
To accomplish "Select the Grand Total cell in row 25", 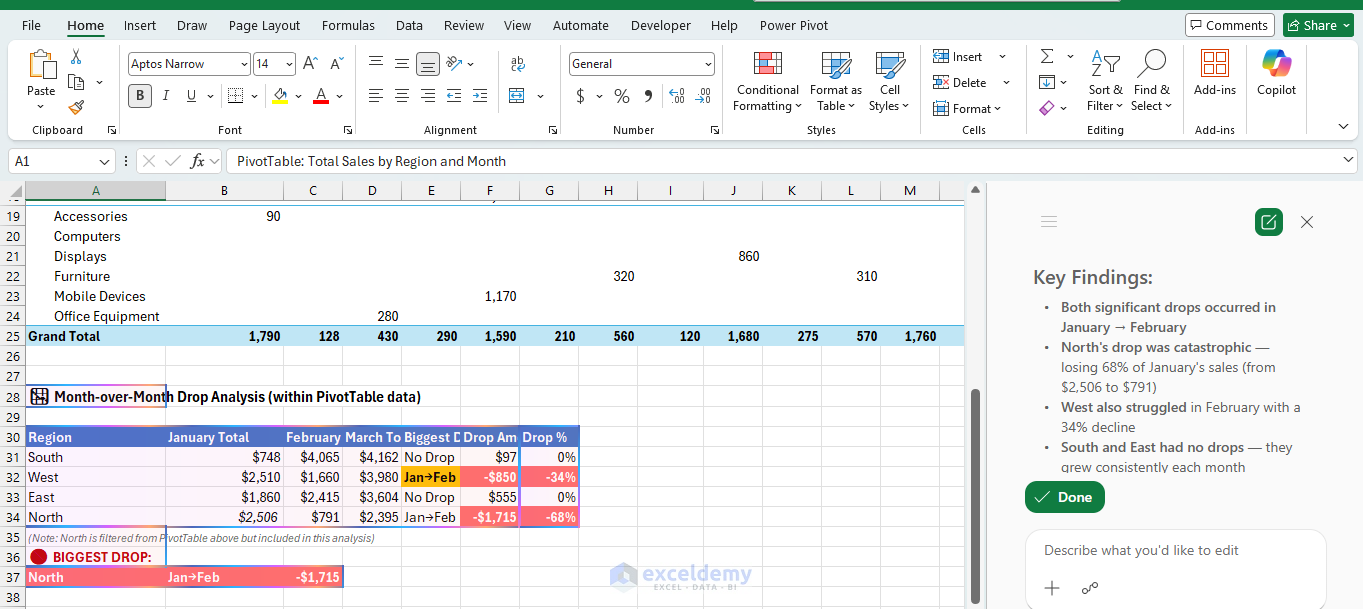I will tap(96, 337).
